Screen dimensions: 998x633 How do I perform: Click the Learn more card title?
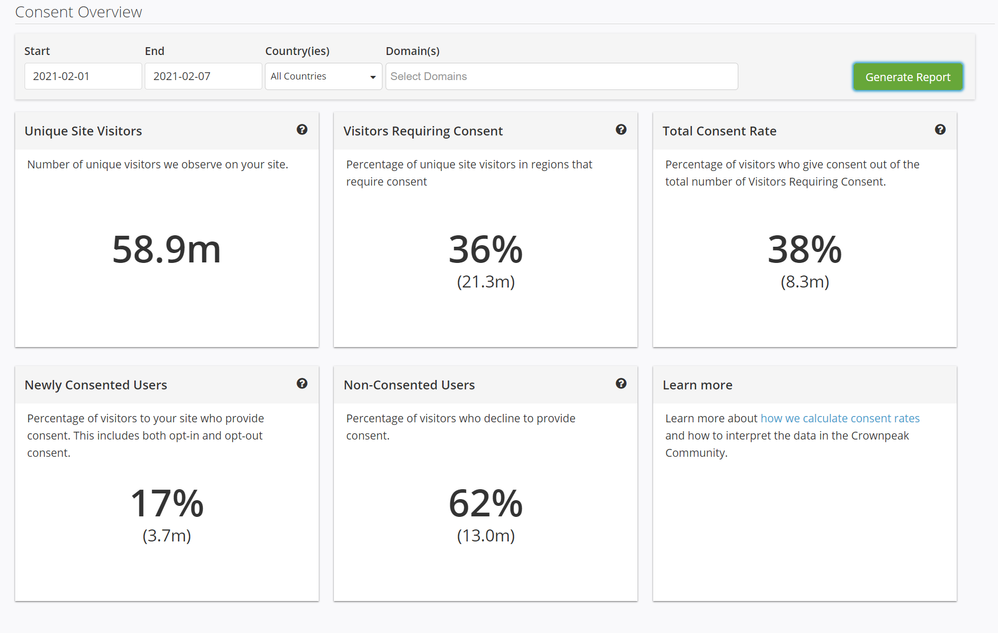point(698,385)
